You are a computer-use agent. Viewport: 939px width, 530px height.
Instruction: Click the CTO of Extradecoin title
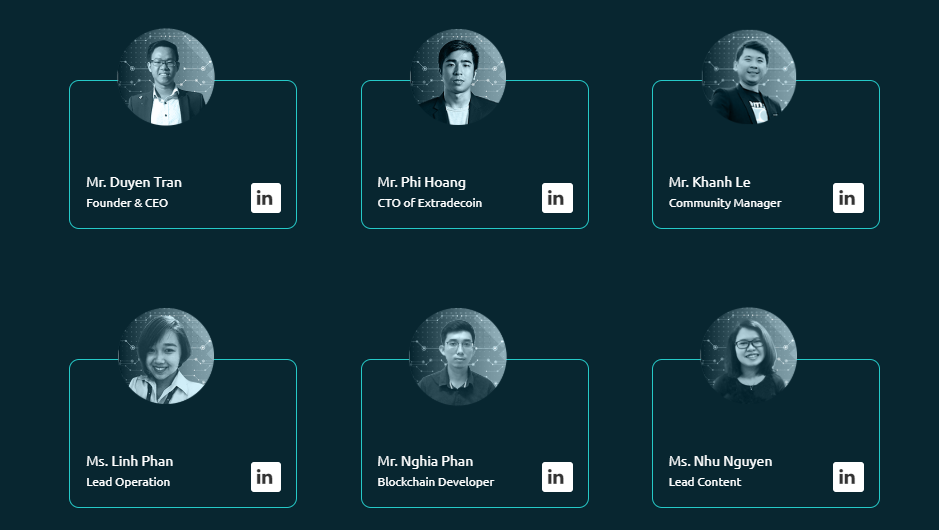pyautogui.click(x=429, y=203)
